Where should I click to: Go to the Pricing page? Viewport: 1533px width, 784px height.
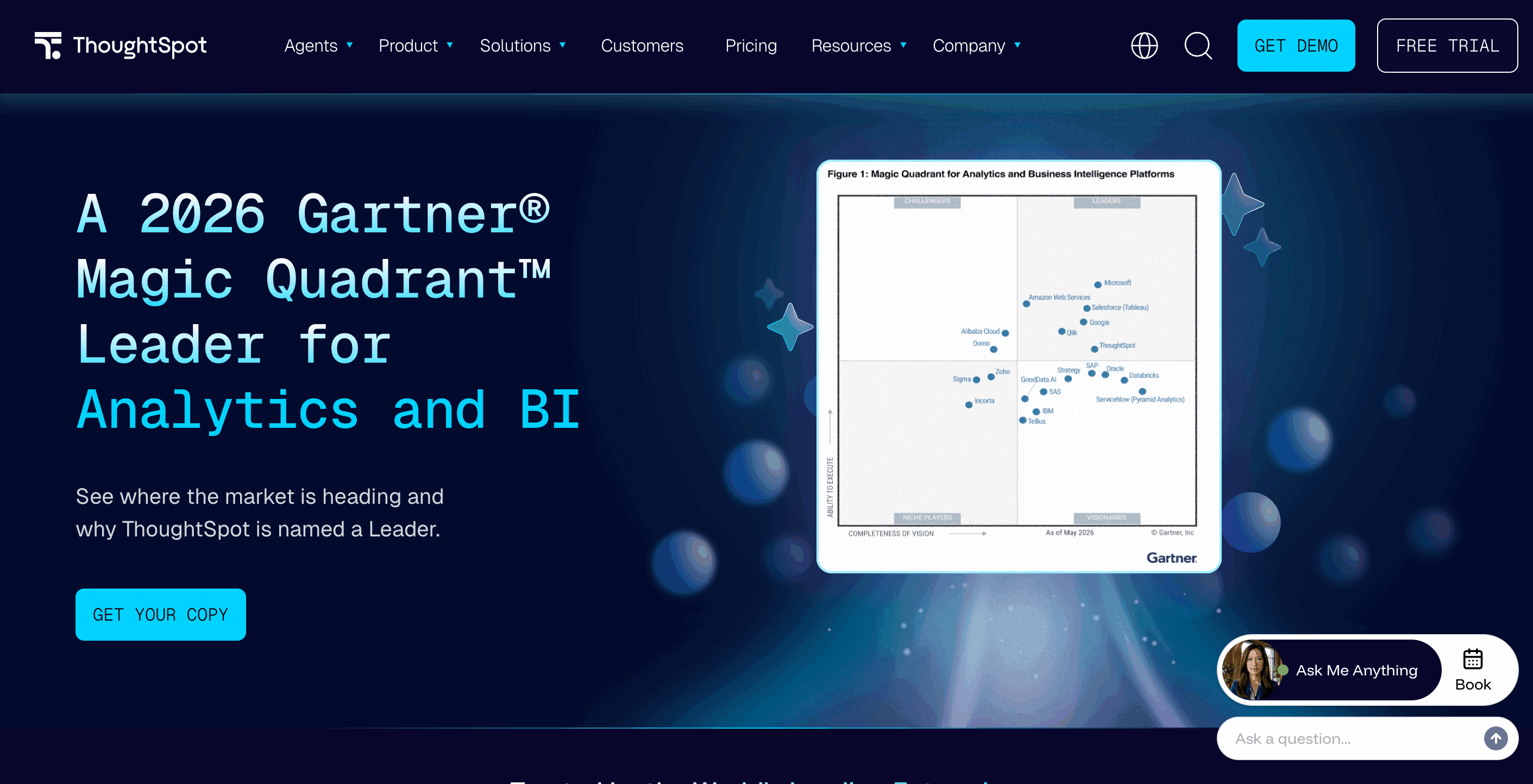click(751, 46)
